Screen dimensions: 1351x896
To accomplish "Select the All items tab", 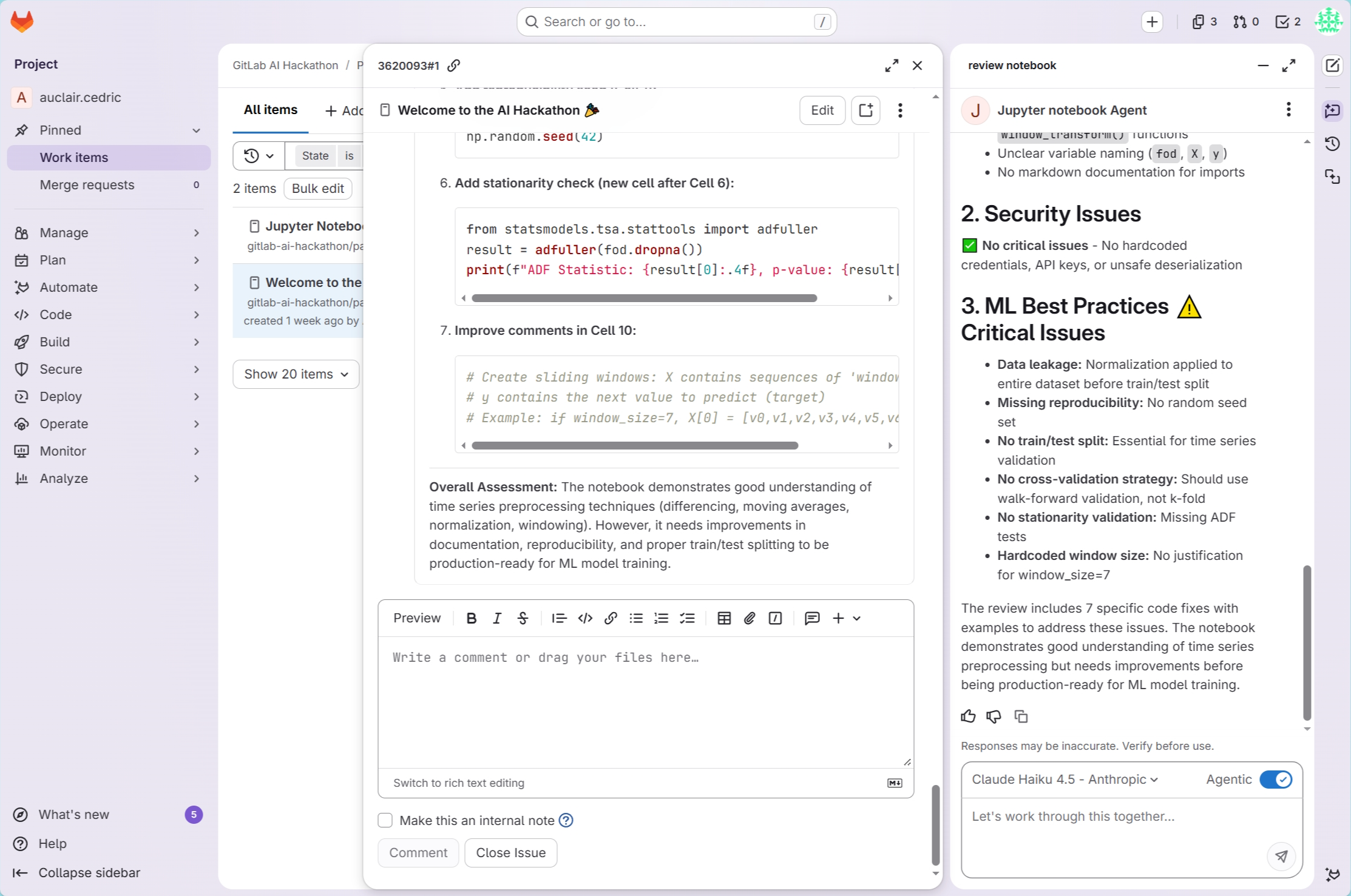I will click(x=270, y=110).
